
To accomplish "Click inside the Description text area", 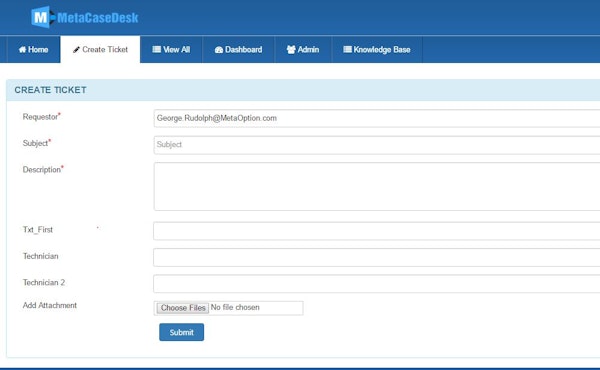I will coord(377,186).
